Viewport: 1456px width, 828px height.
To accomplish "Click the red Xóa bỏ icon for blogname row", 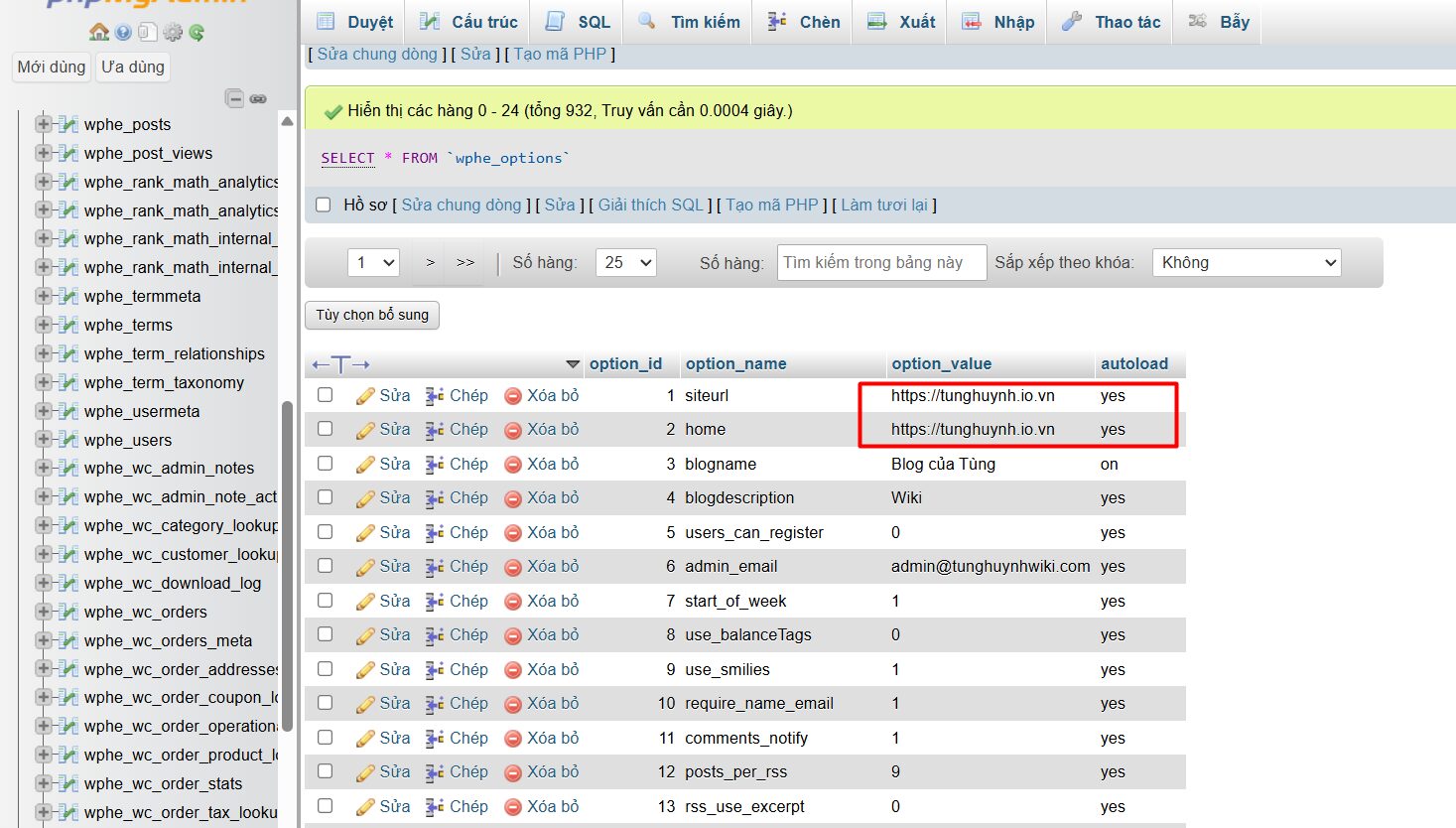I will click(513, 465).
